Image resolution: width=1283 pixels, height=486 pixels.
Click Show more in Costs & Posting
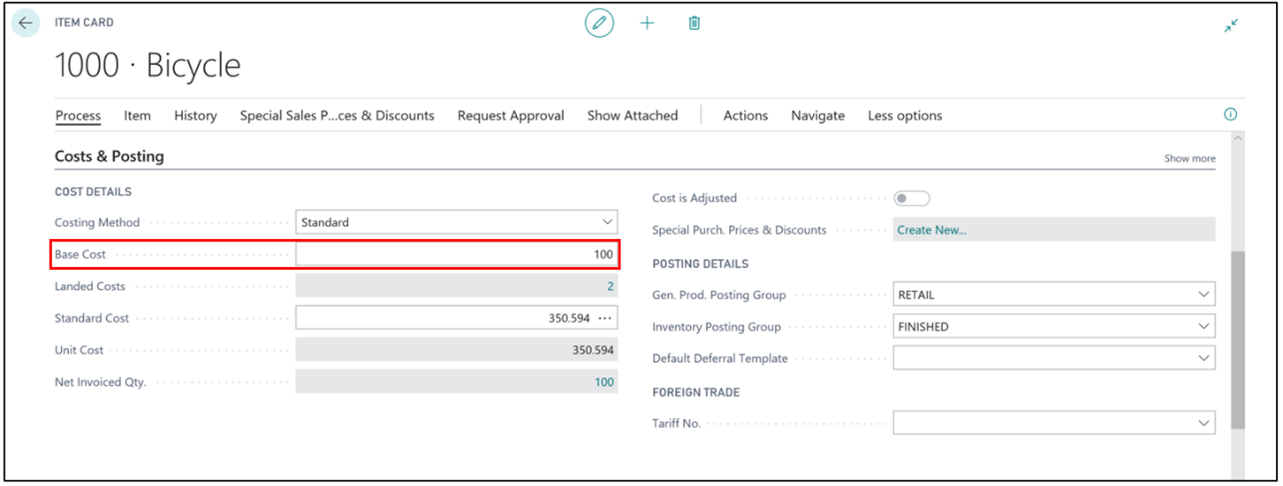coord(1190,158)
